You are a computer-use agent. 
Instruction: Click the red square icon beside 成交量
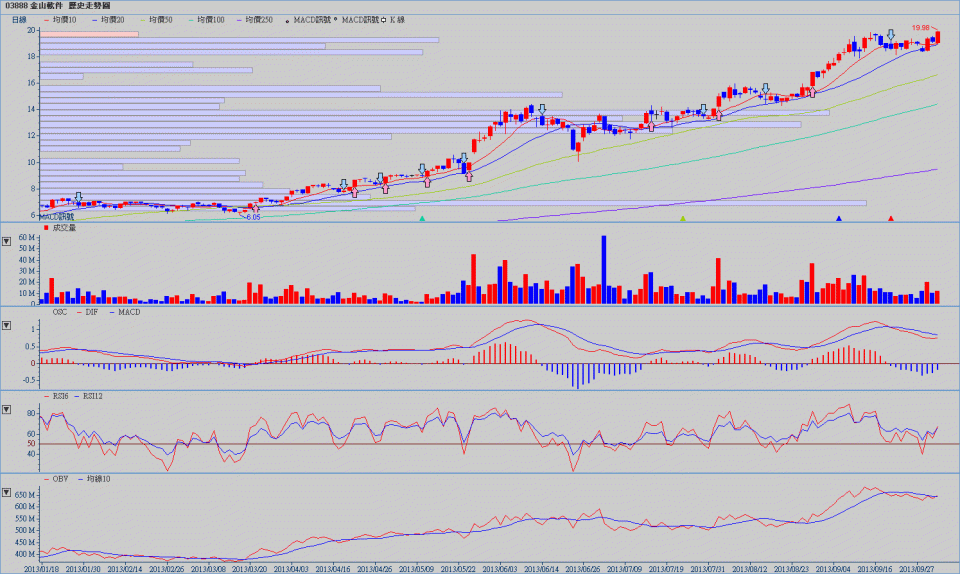tap(47, 228)
